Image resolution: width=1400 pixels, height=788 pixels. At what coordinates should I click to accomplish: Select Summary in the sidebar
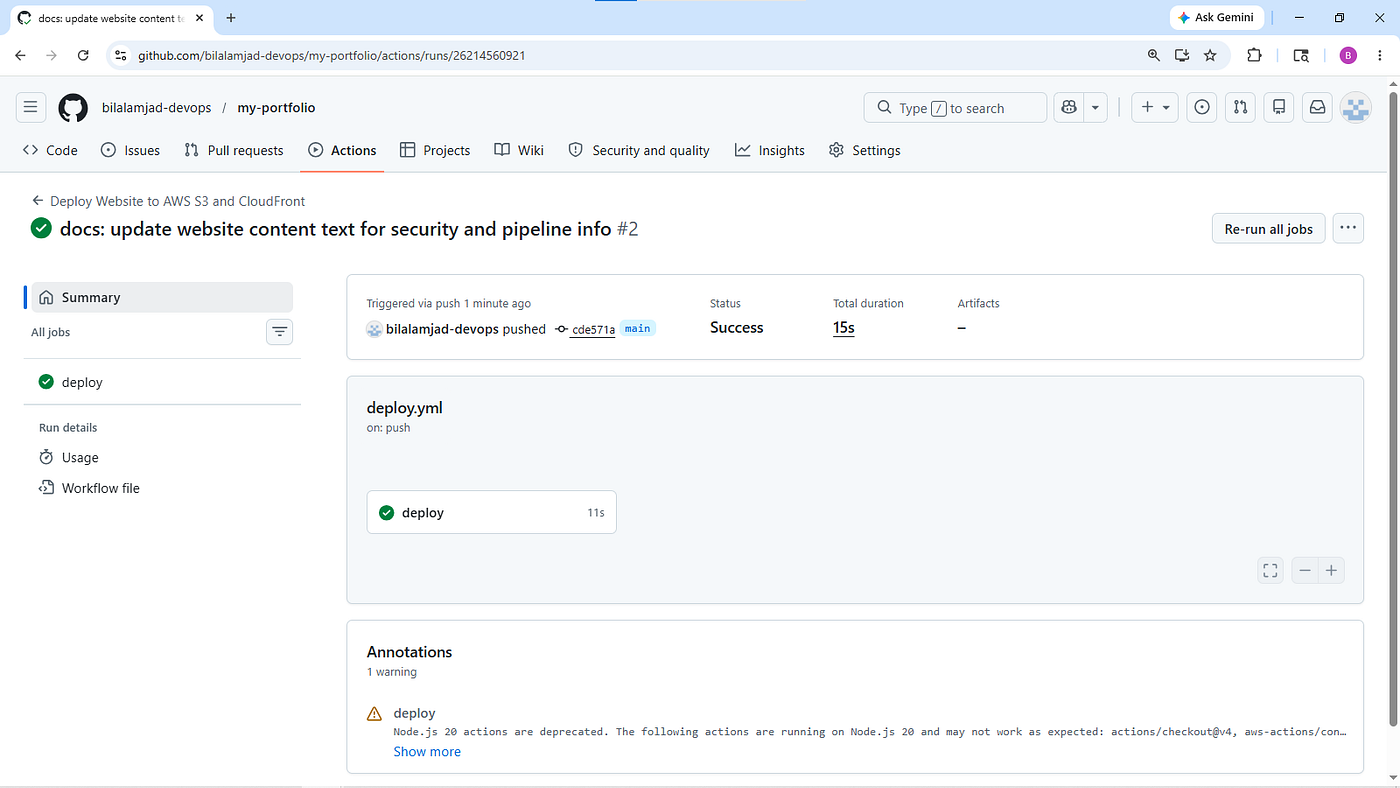point(162,297)
